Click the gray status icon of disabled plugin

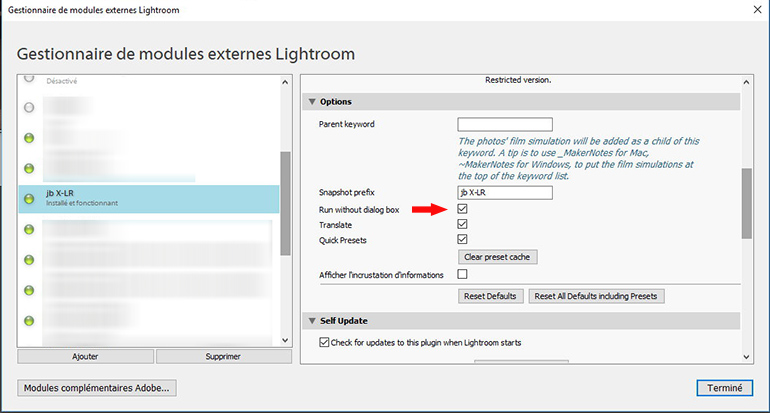pyautogui.click(x=29, y=106)
